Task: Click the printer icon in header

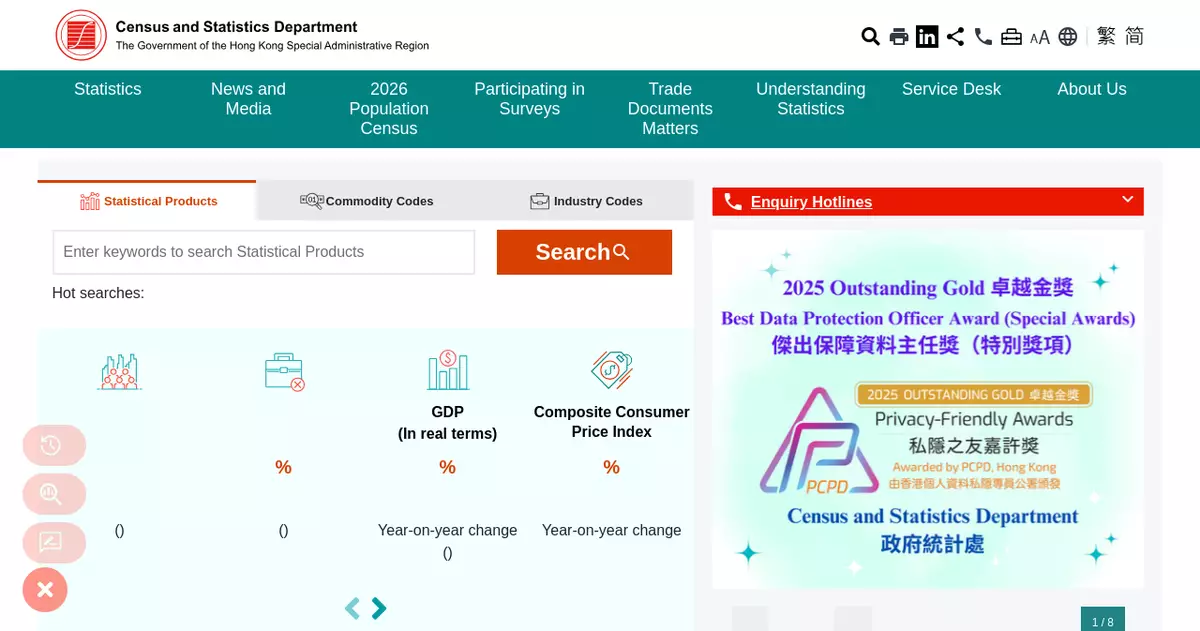Action: coord(899,37)
